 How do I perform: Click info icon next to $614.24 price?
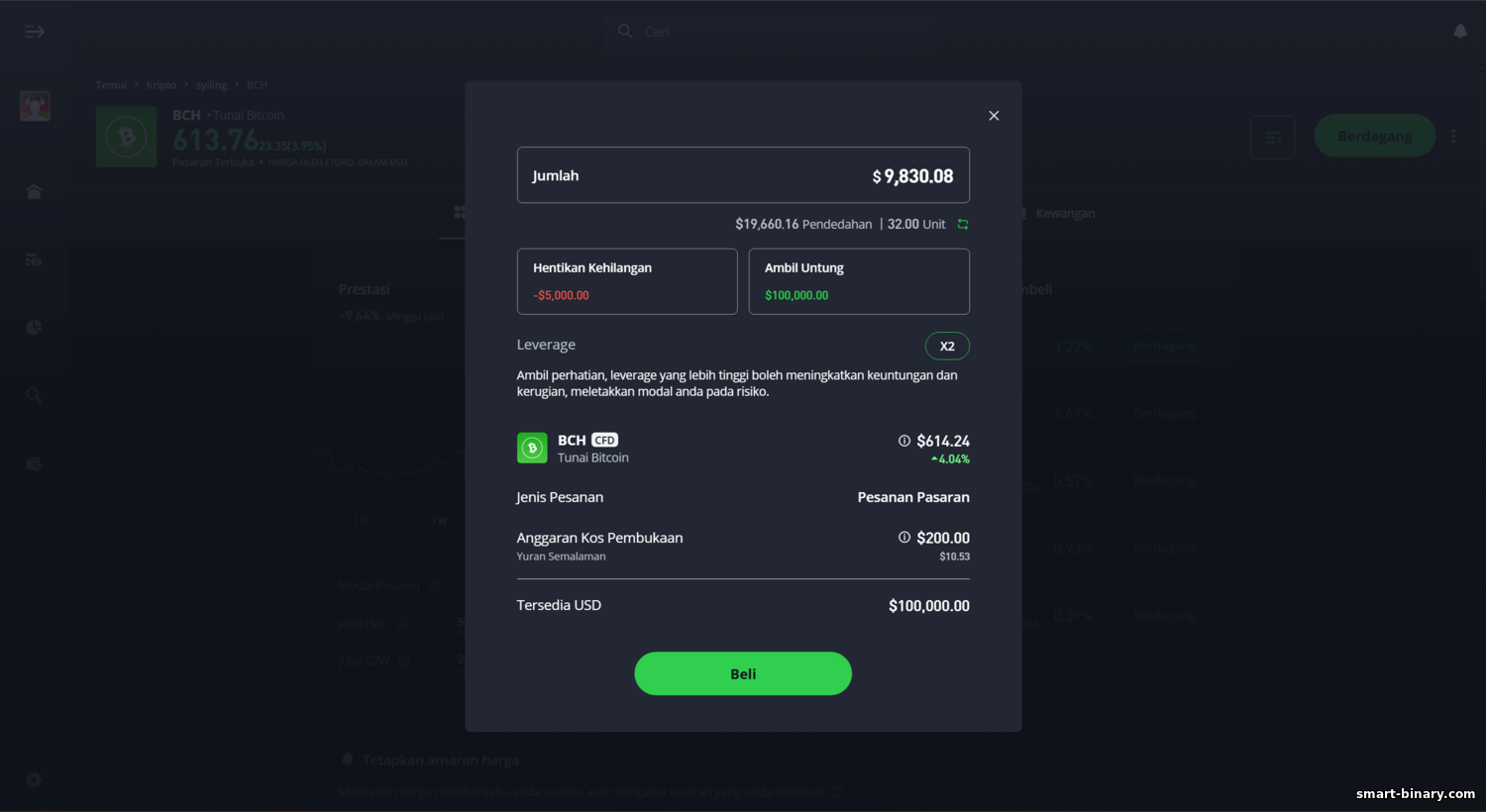coord(904,441)
